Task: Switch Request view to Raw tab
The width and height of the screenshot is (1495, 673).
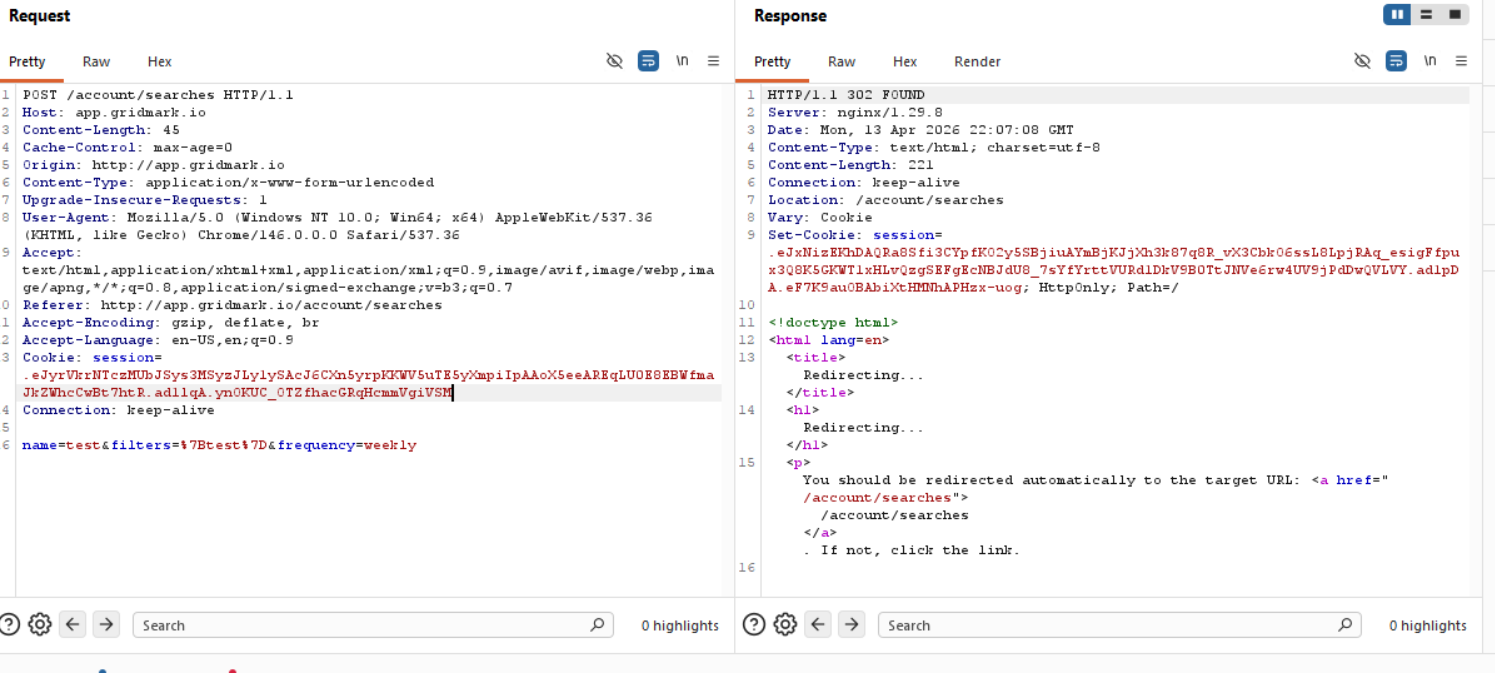Action: tap(96, 61)
